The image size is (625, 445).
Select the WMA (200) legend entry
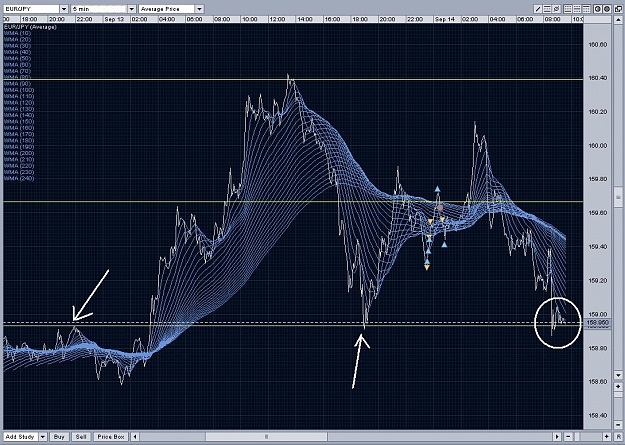[19, 153]
